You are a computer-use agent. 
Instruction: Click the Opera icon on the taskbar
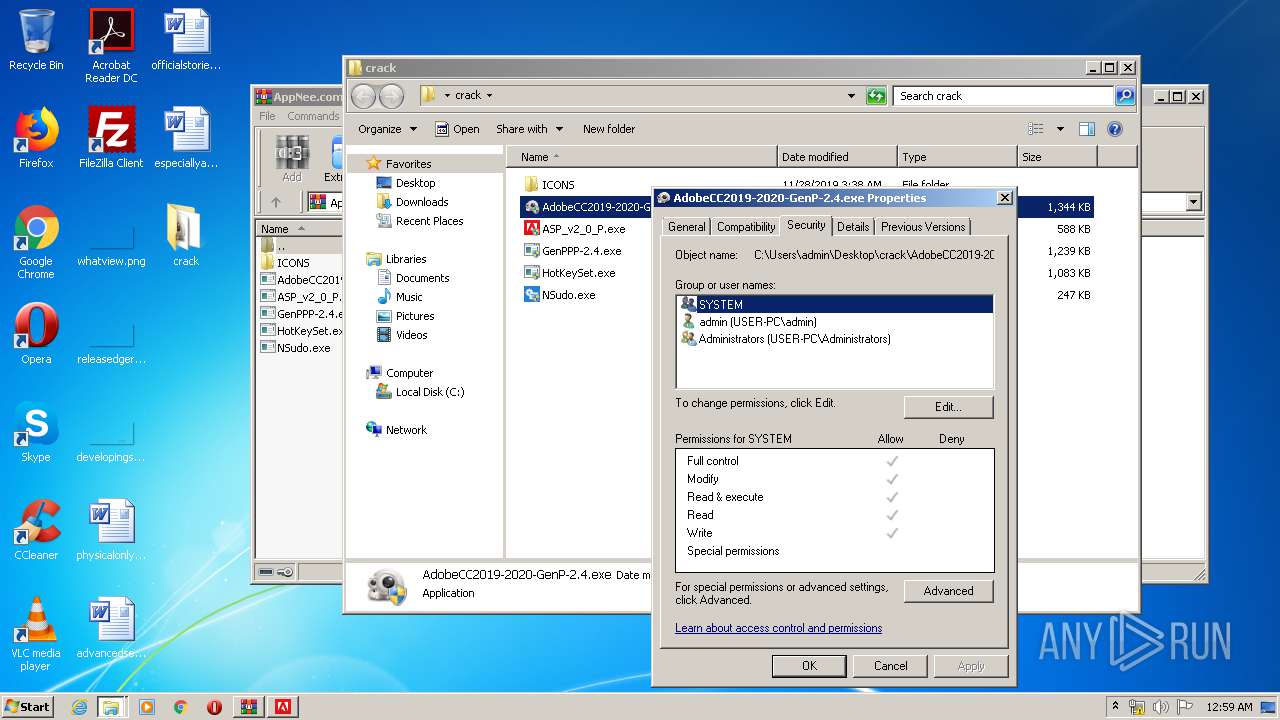(x=214, y=706)
